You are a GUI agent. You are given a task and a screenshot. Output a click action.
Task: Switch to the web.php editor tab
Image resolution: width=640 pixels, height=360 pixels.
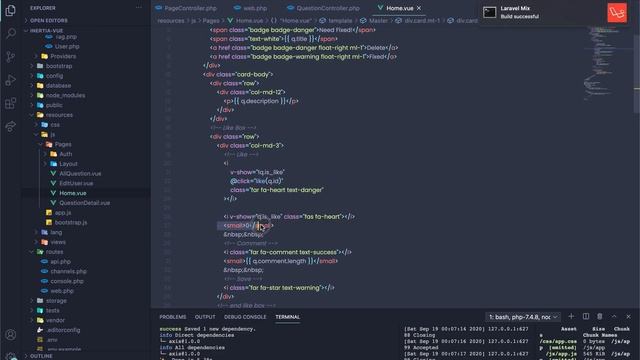point(250,8)
